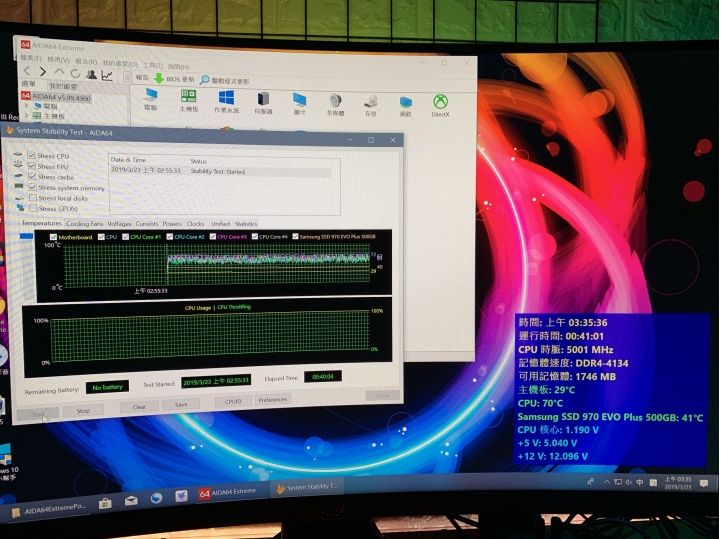721x539 pixels.
Task: Open the DirectX Xbox category icon
Action: point(441,106)
